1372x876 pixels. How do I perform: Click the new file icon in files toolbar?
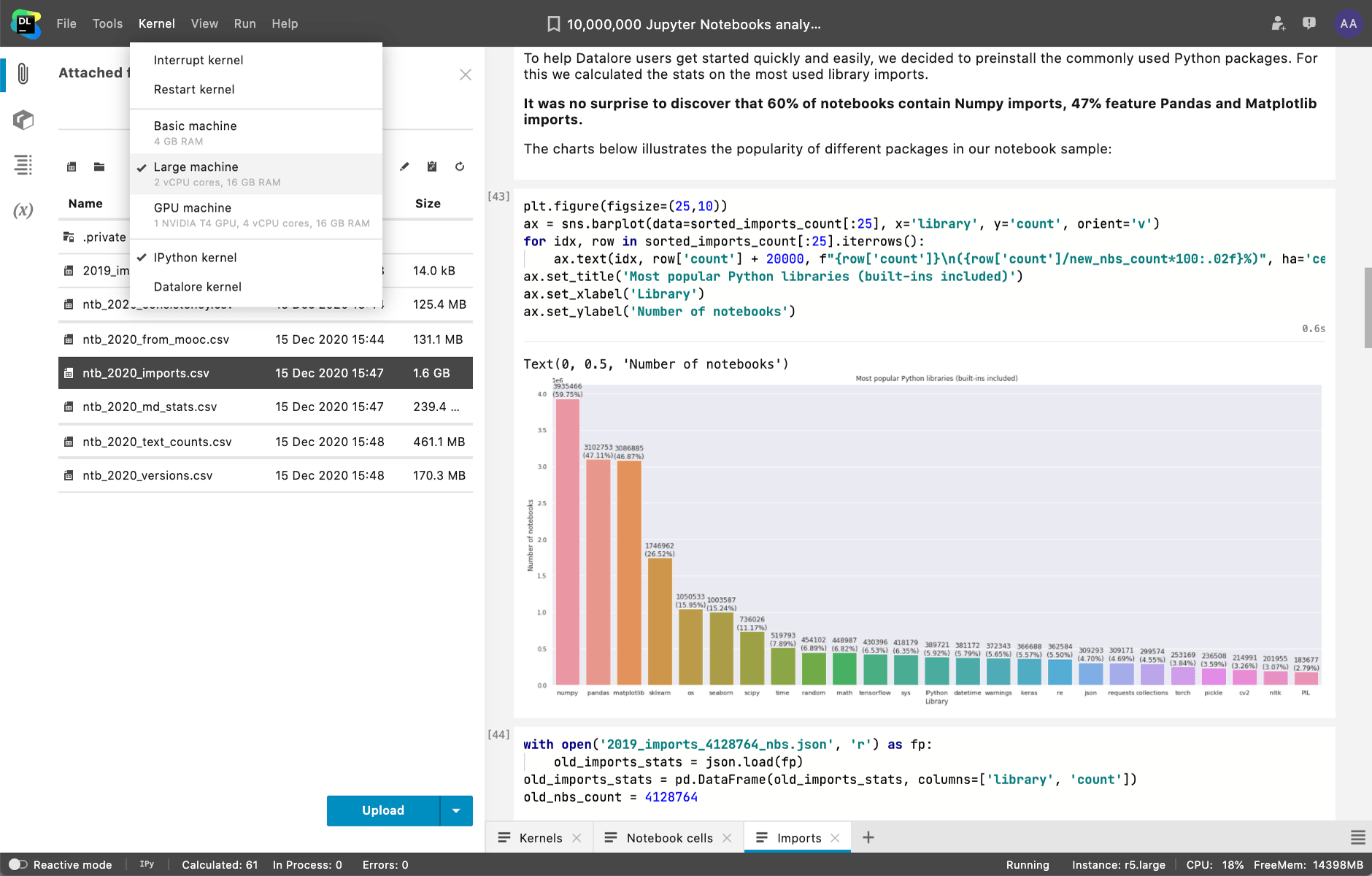(x=72, y=167)
